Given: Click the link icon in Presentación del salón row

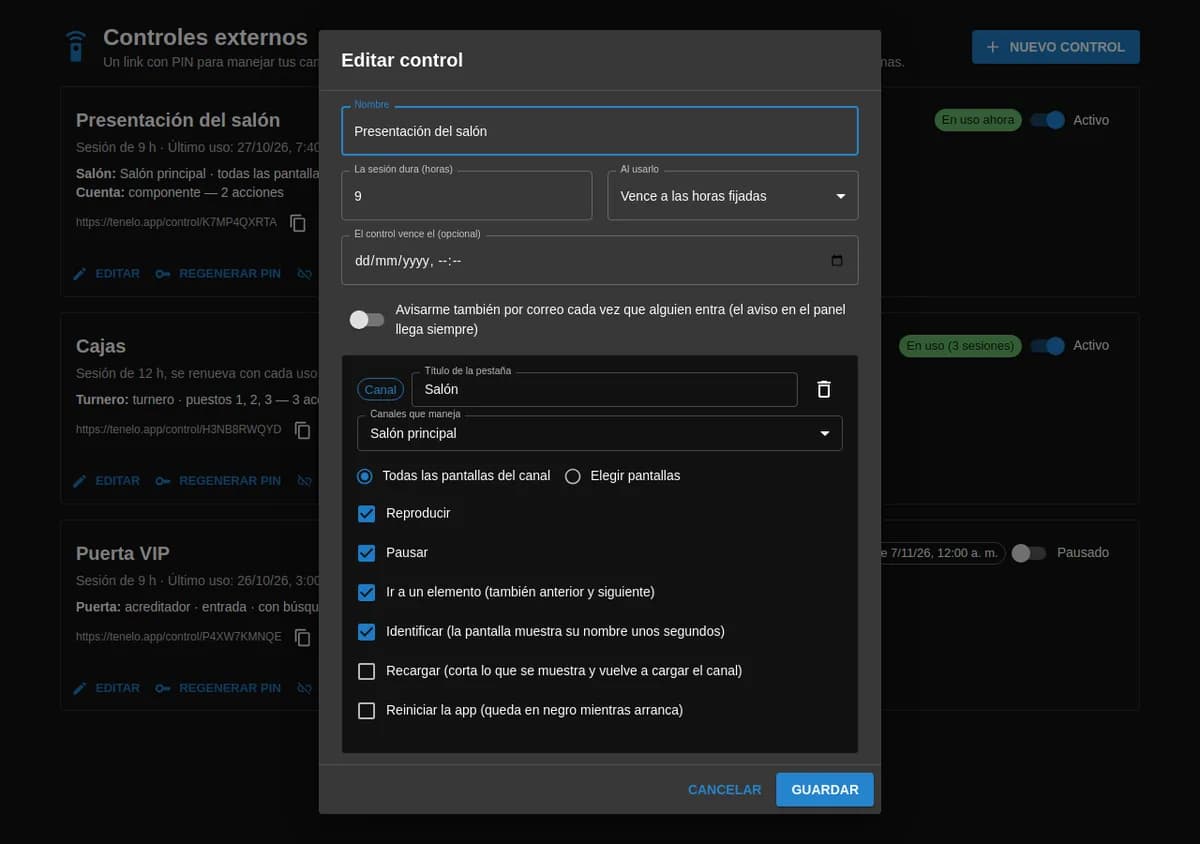Looking at the screenshot, I should click(305, 274).
